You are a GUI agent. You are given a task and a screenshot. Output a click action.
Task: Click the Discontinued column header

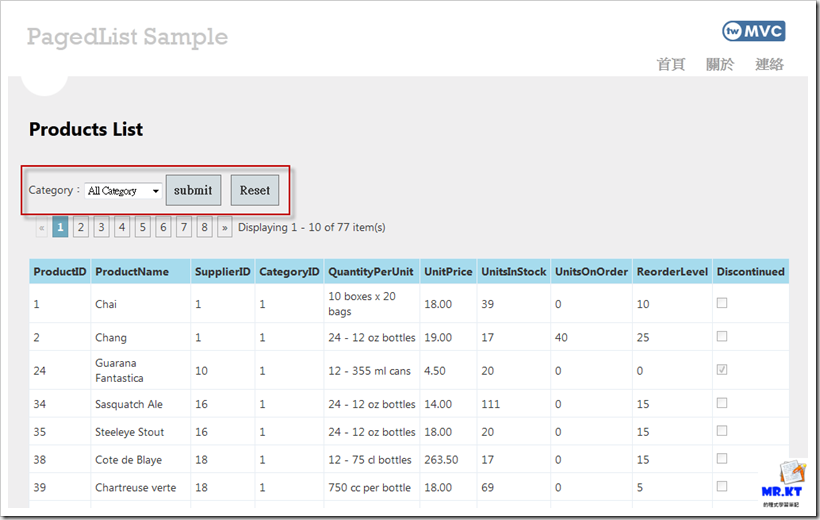pos(751,272)
